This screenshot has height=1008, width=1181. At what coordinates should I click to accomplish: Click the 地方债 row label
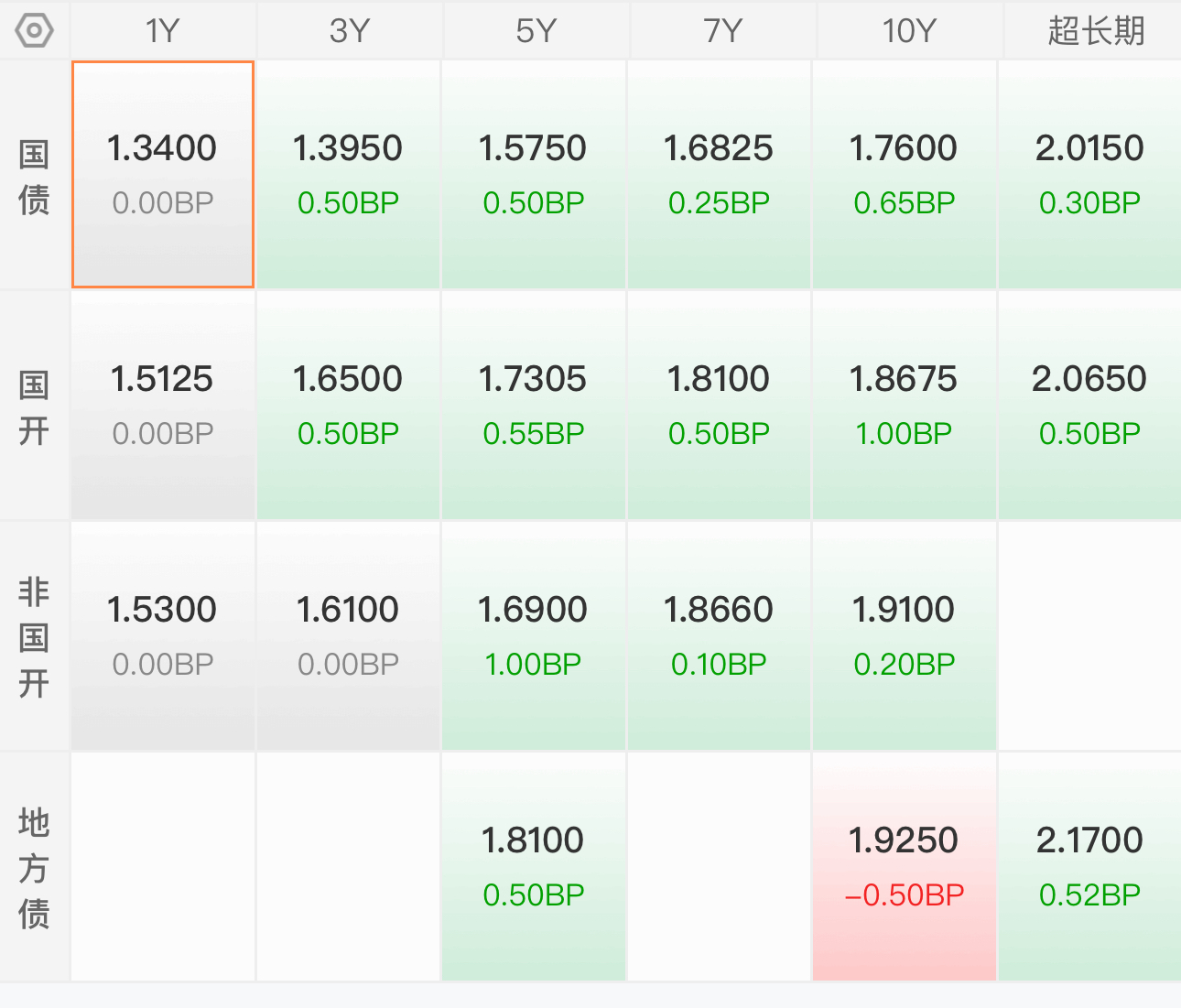point(34,868)
